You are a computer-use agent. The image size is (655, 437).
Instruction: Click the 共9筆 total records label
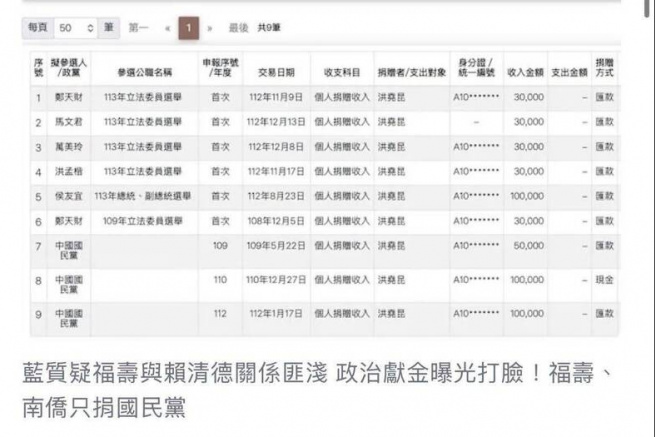[269, 28]
